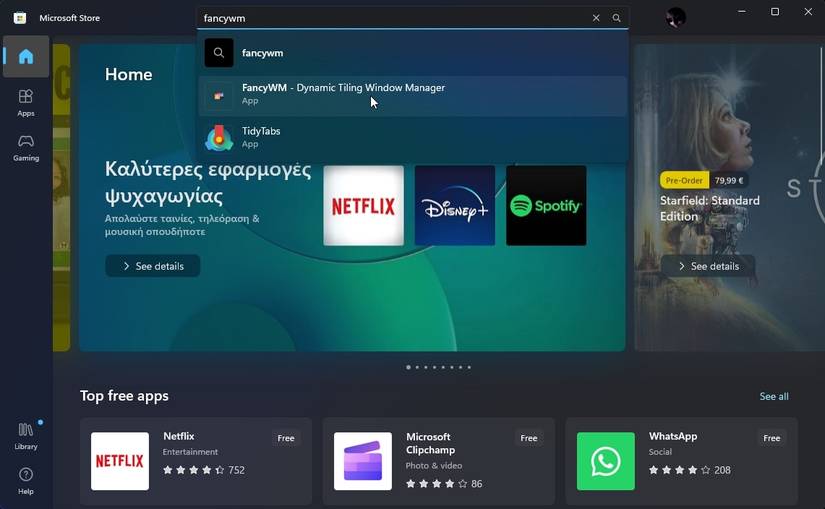This screenshot has height=509, width=825.
Task: Click See details on entertainment banner
Action: click(x=153, y=266)
